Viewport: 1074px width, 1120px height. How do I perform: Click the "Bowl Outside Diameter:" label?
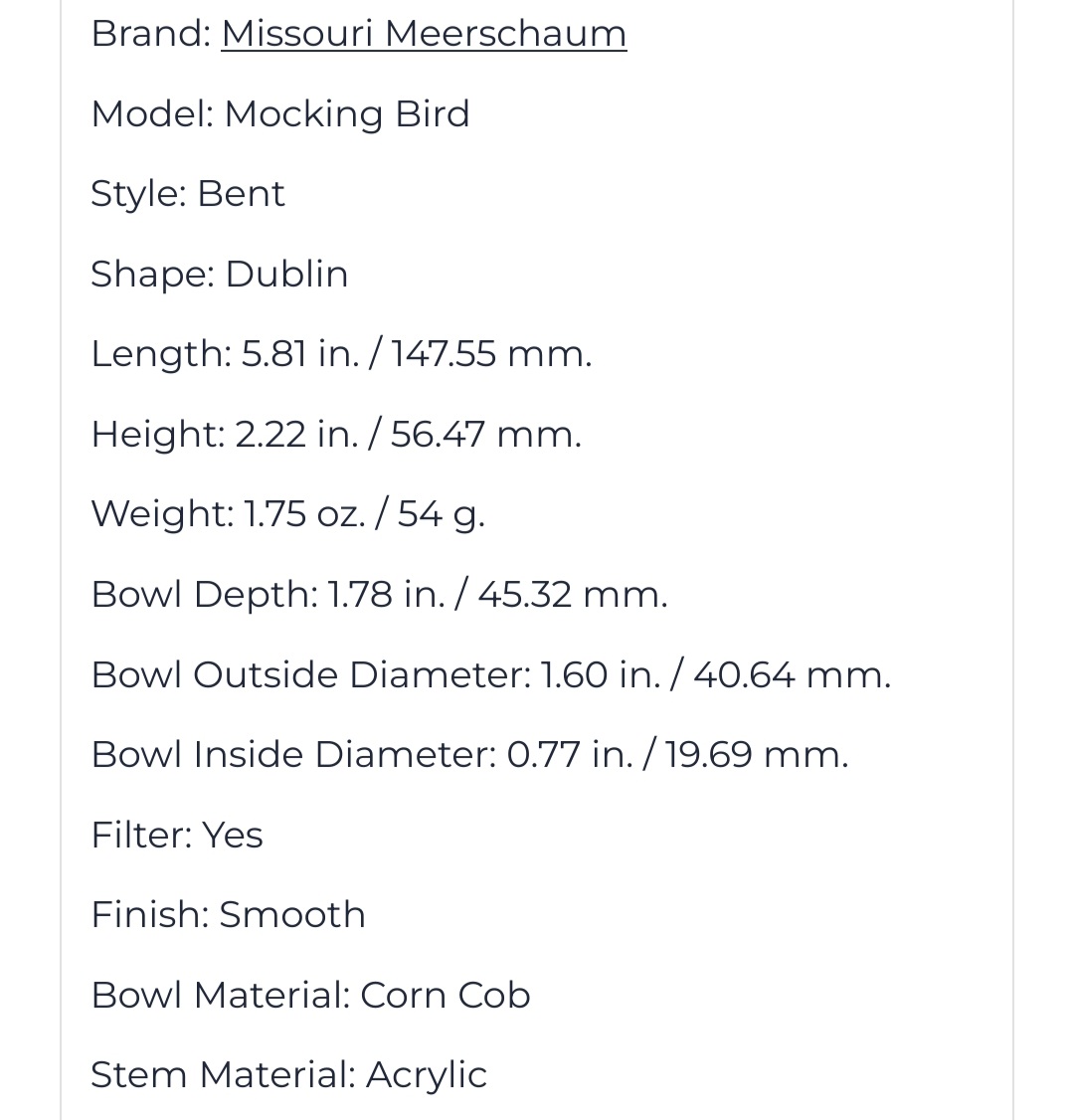click(x=311, y=675)
